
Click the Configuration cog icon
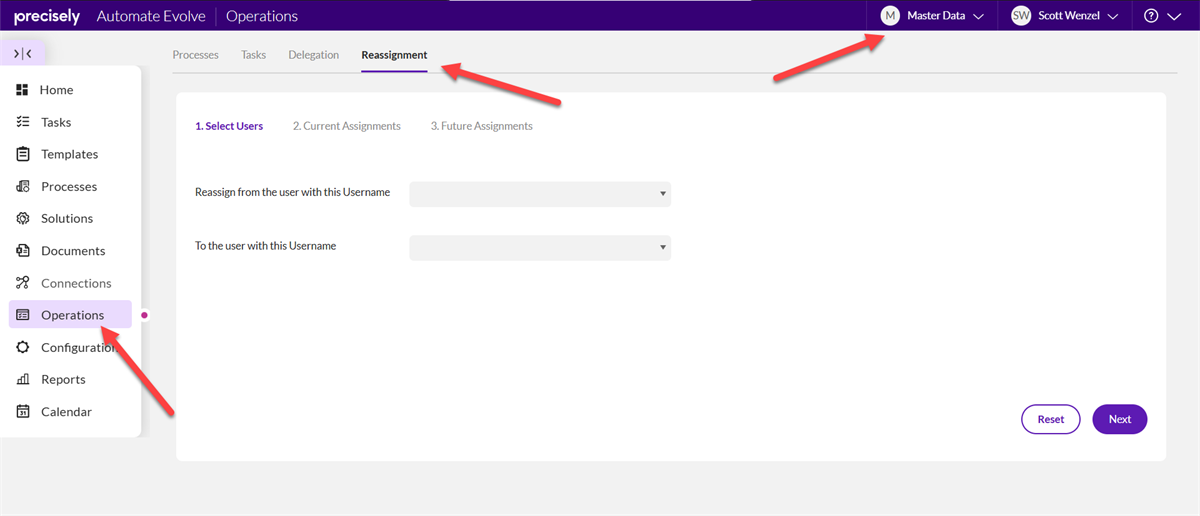(22, 347)
